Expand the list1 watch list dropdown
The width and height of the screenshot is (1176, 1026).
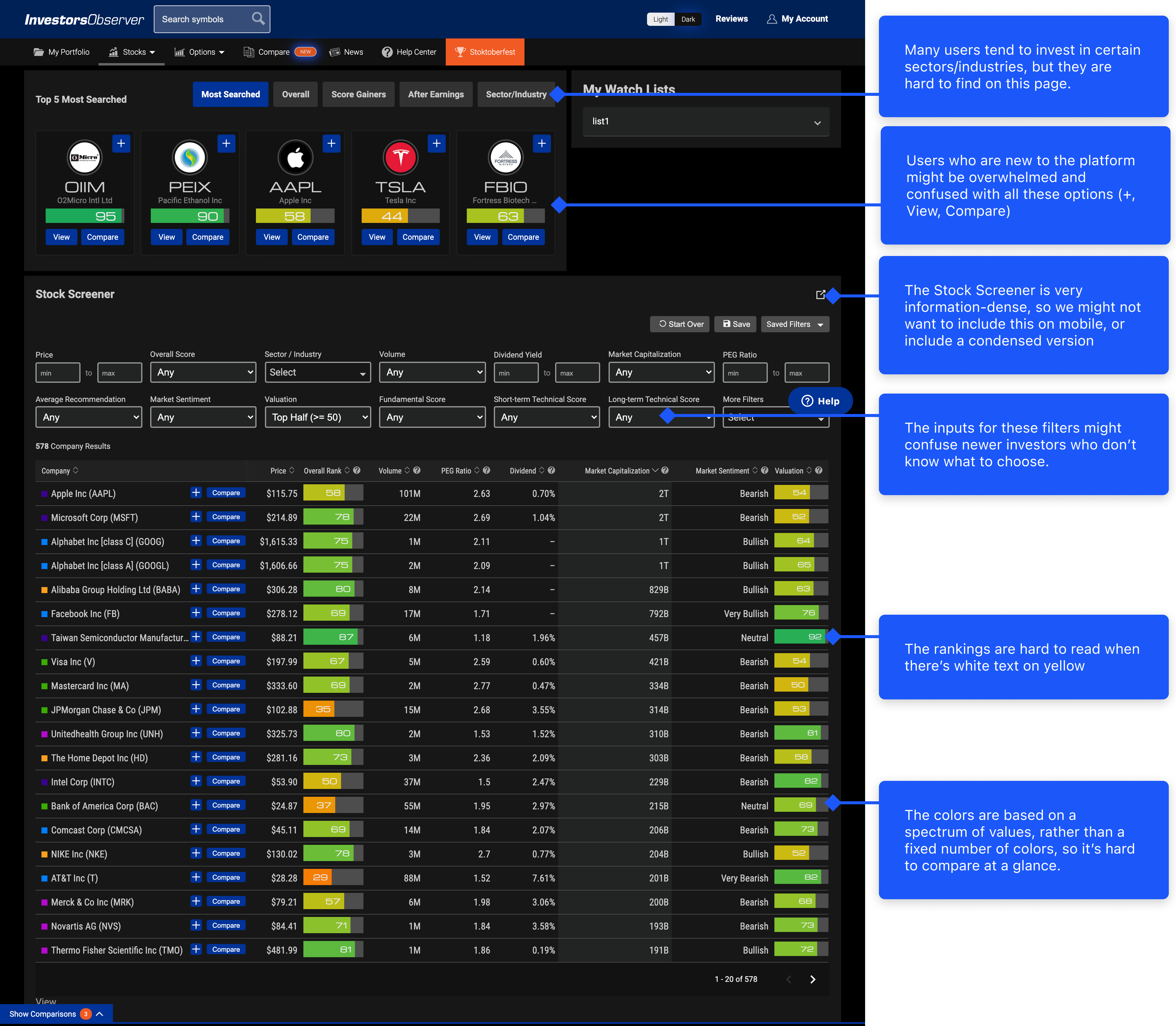point(706,121)
